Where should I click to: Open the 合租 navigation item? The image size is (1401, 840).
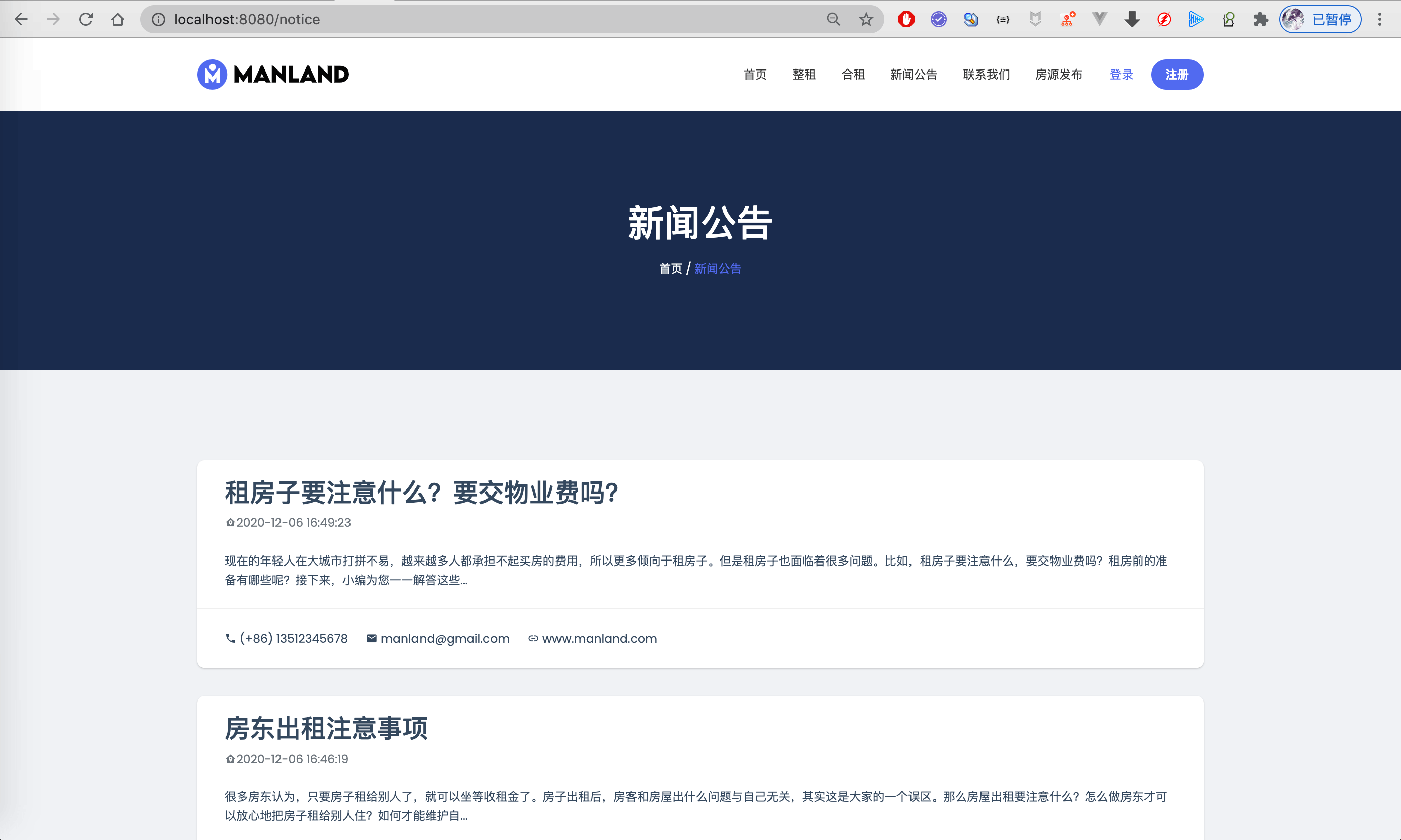(853, 74)
